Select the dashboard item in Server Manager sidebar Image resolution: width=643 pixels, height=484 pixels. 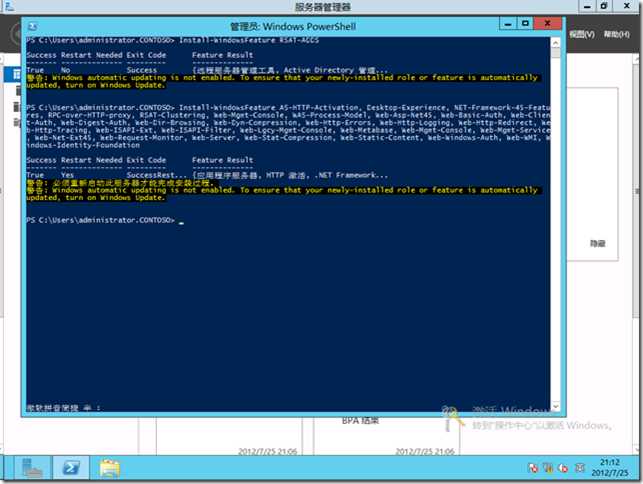13,74
